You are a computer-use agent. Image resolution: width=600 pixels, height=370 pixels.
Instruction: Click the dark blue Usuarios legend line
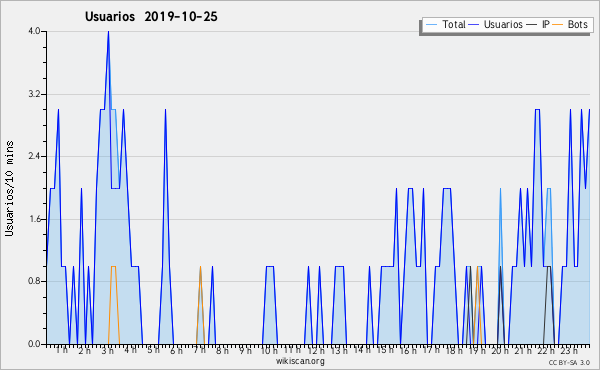[x=474, y=25]
